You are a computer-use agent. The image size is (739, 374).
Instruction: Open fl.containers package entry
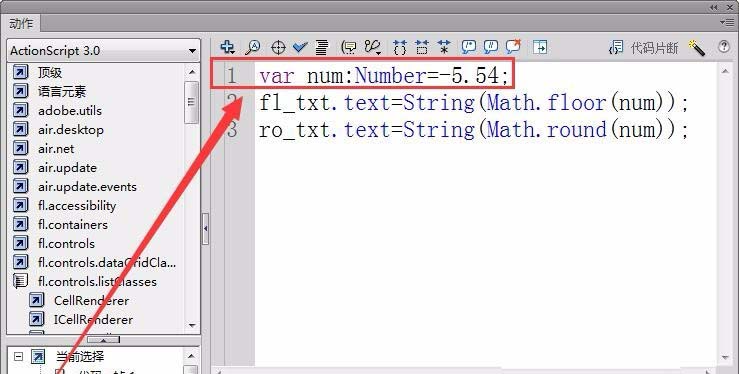pyautogui.click(x=73, y=225)
